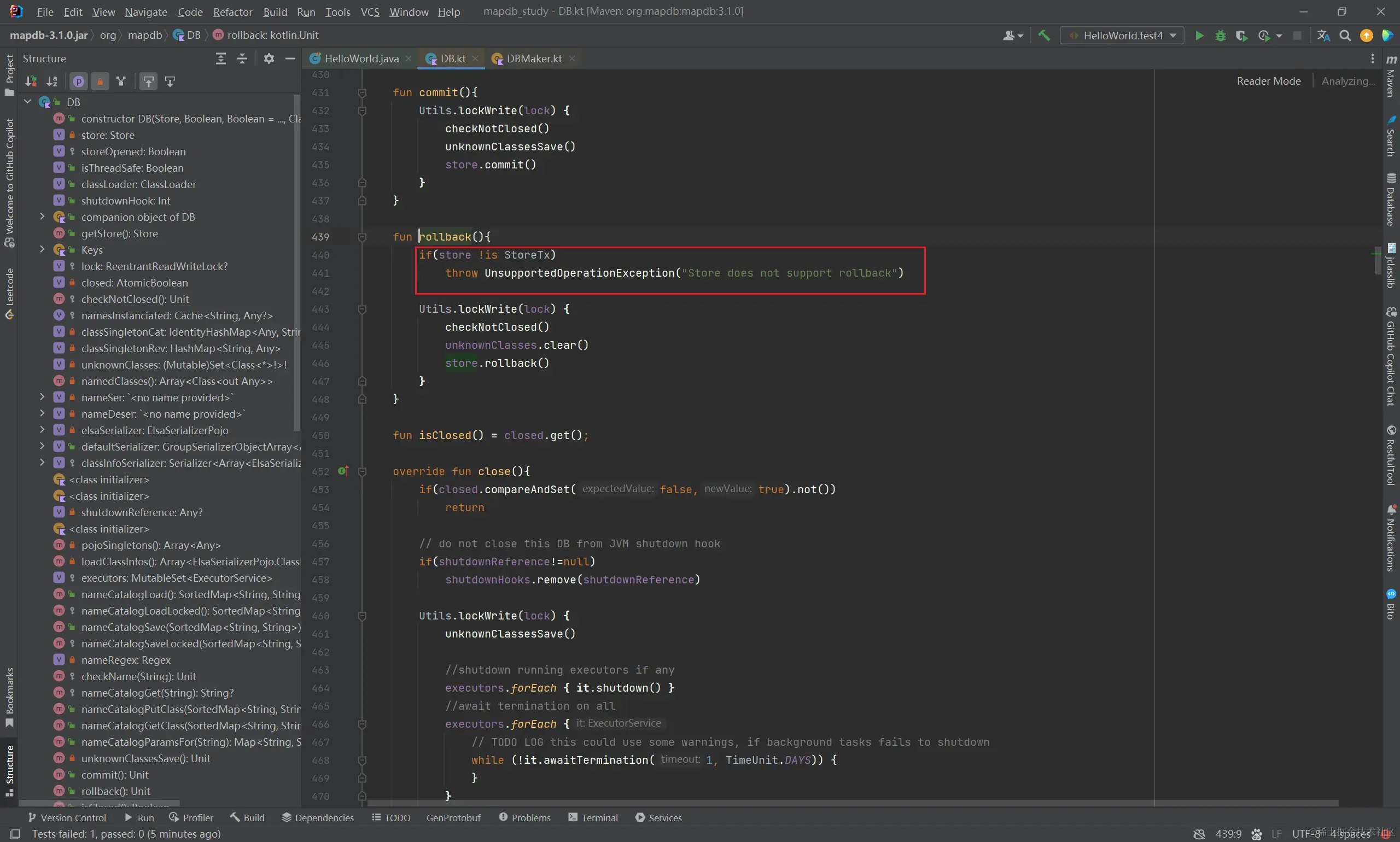This screenshot has height=842, width=1400.
Task: Open the Terminal tool window
Action: pyautogui.click(x=593, y=817)
